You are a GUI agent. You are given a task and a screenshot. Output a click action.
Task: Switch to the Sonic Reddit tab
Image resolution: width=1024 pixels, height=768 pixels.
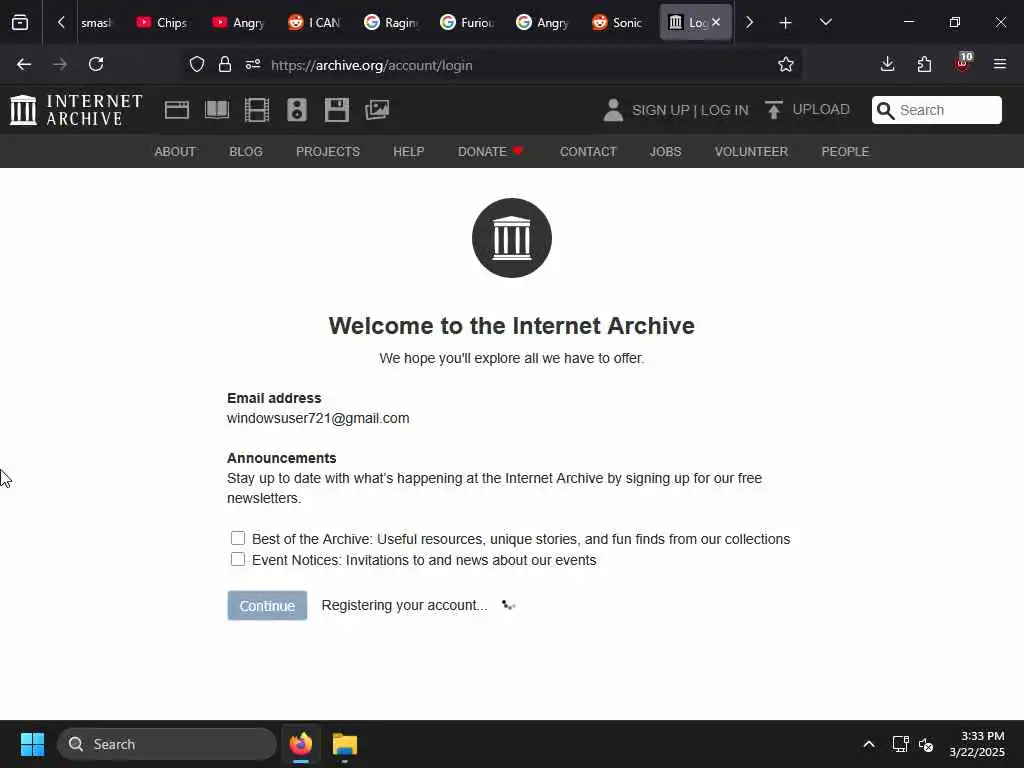pyautogui.click(x=617, y=22)
